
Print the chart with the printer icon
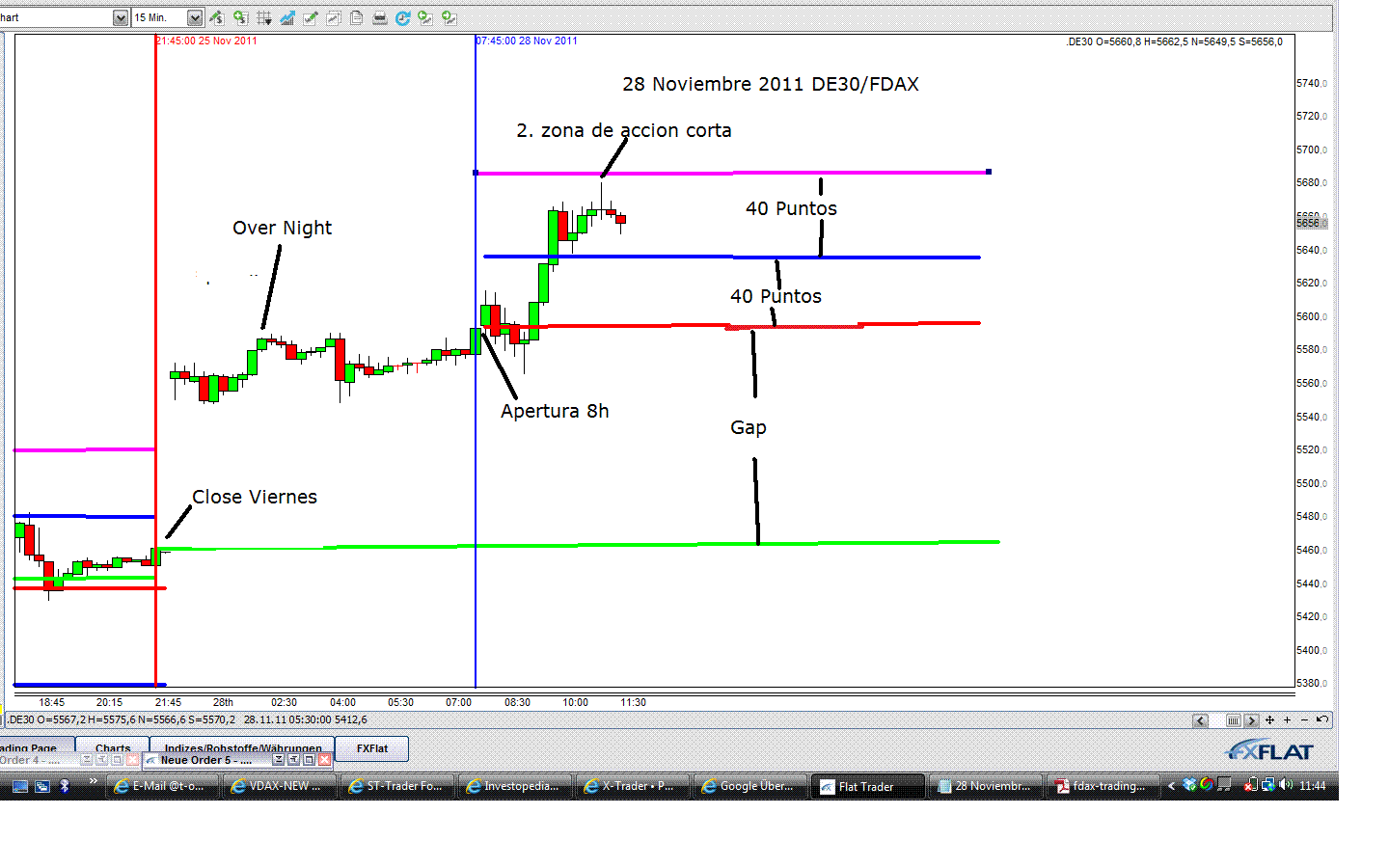380,17
